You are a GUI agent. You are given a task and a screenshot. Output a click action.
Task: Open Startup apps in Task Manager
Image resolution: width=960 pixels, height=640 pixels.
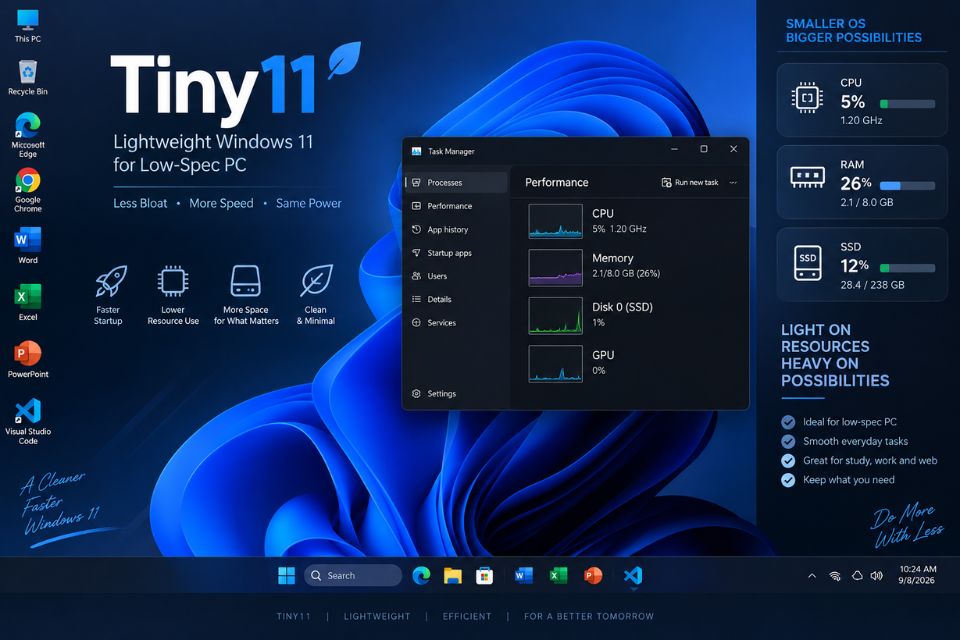click(457, 253)
